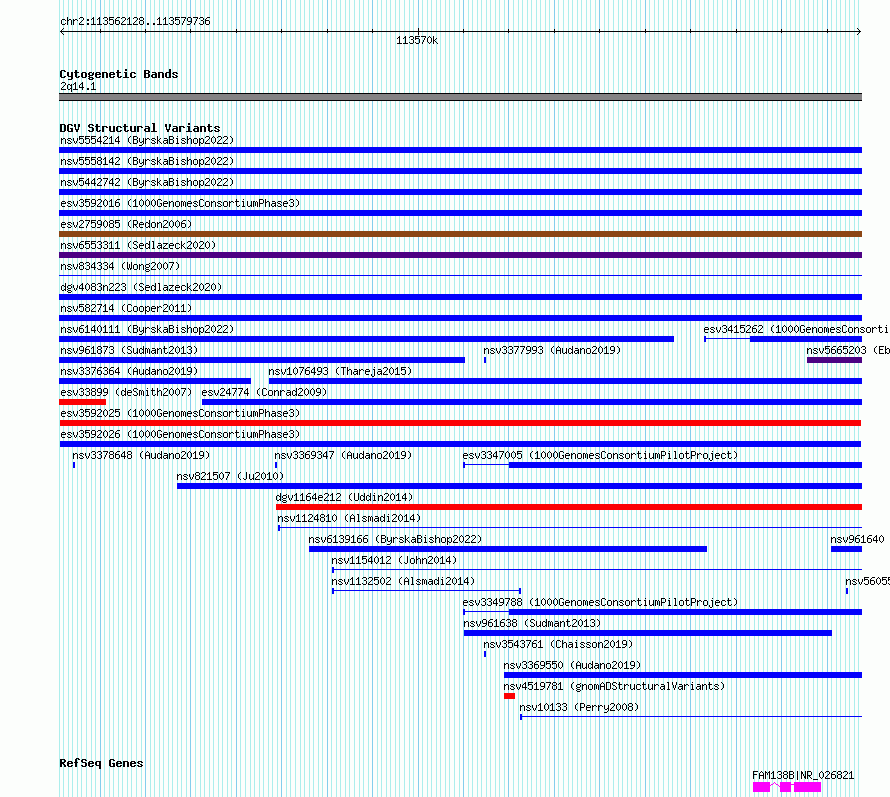Image resolution: width=890 pixels, height=797 pixels.
Task: Open esv3349788 (1000GenomesConsortiumPilotProject) variant
Action: point(600,602)
